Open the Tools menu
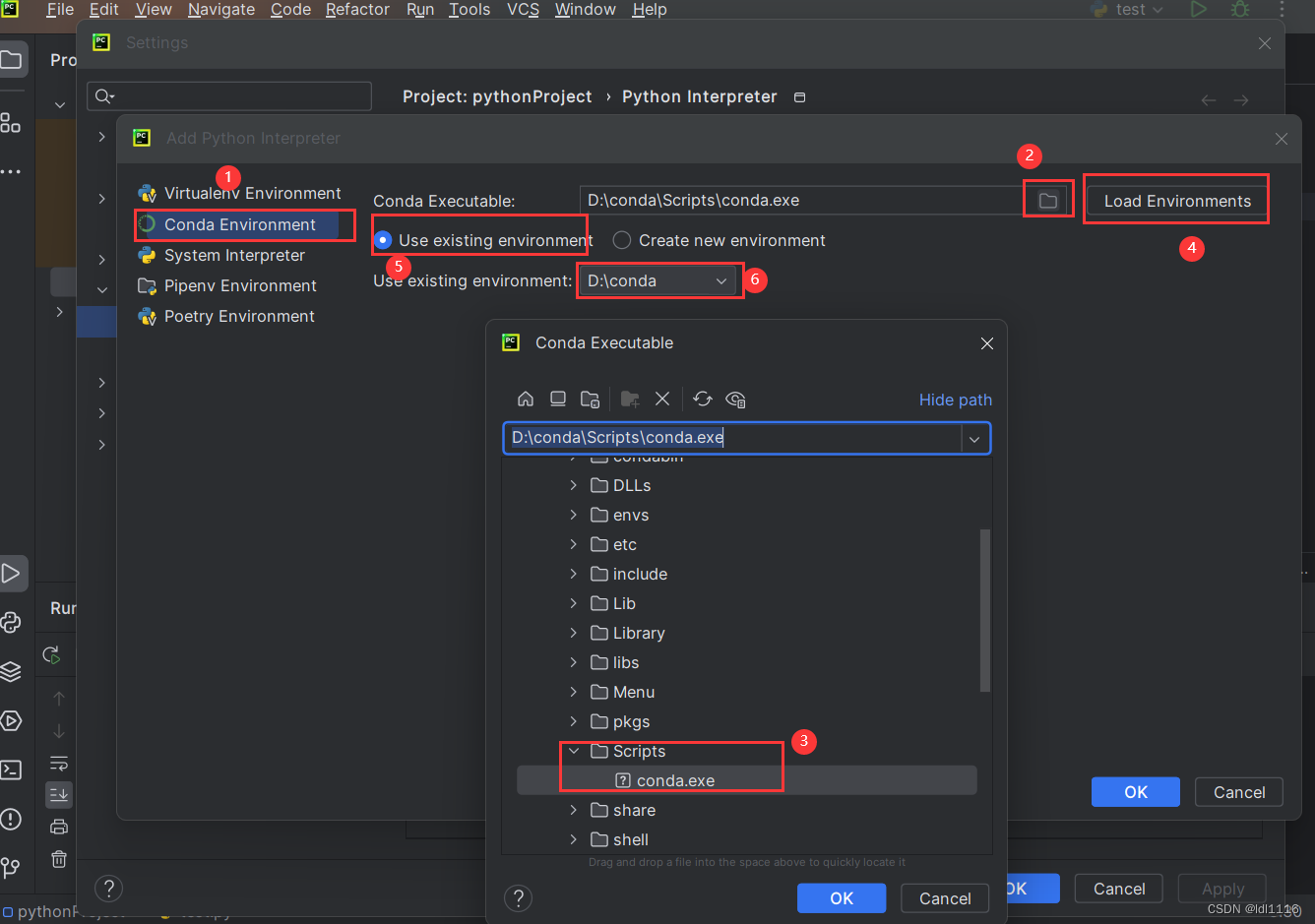 [x=470, y=9]
